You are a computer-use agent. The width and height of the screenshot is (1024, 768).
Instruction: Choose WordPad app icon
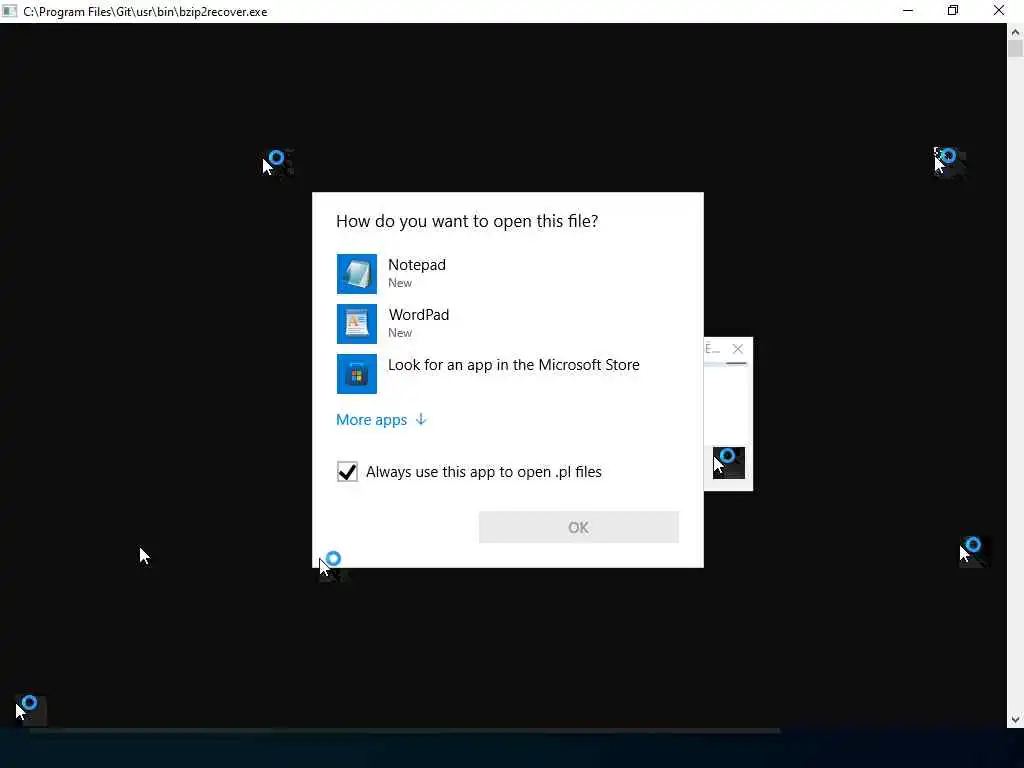[x=357, y=324]
